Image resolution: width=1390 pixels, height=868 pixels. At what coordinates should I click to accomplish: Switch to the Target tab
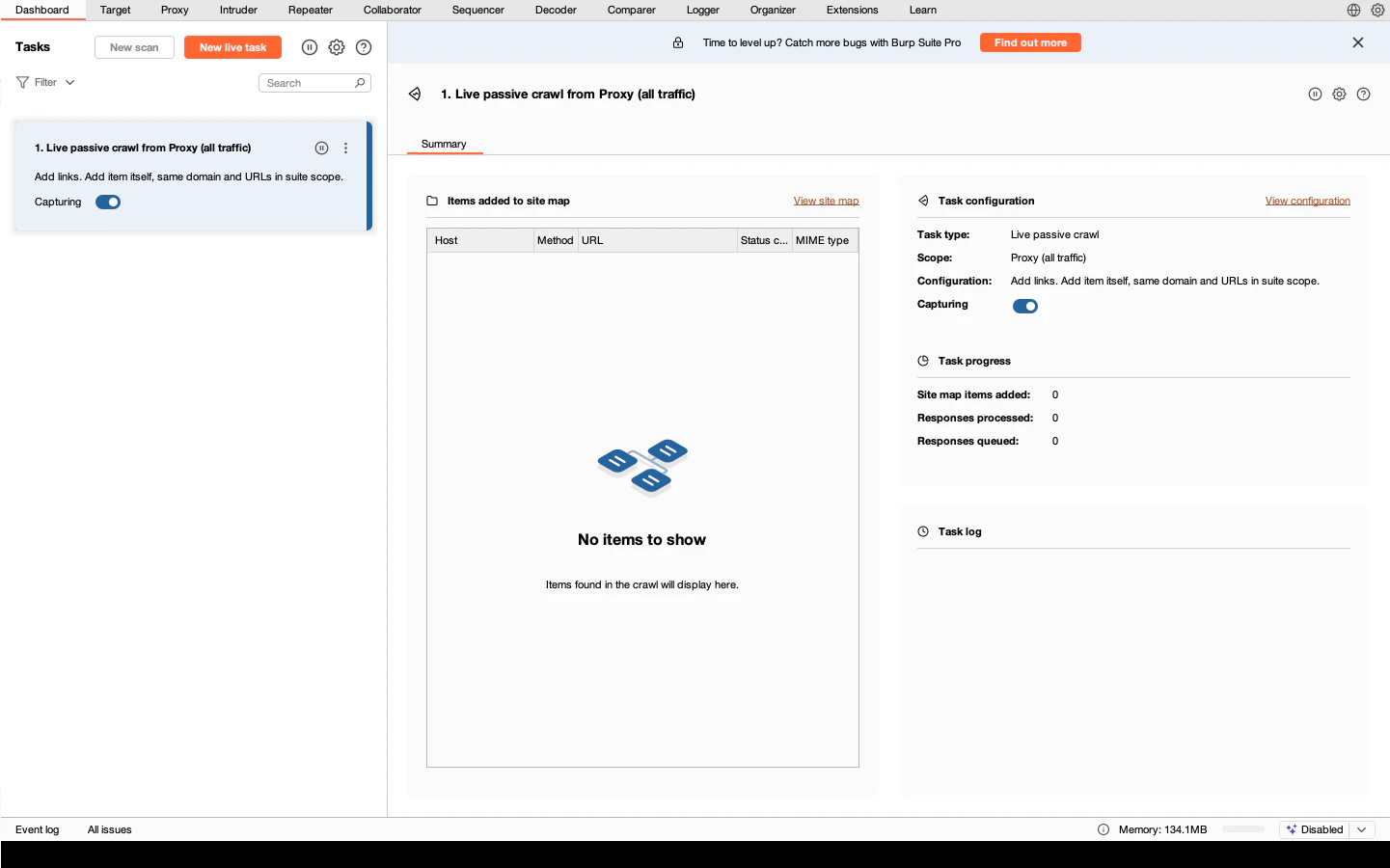click(x=115, y=10)
